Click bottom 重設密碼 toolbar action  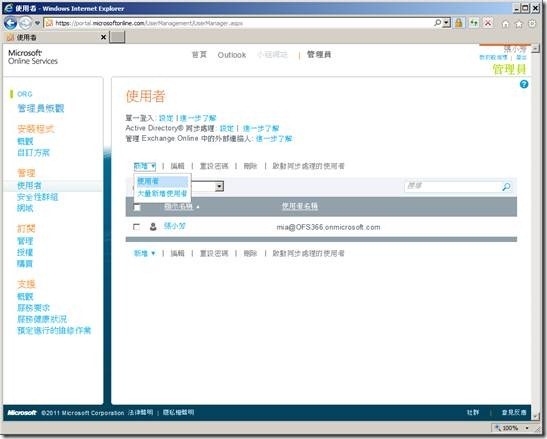pos(214,253)
